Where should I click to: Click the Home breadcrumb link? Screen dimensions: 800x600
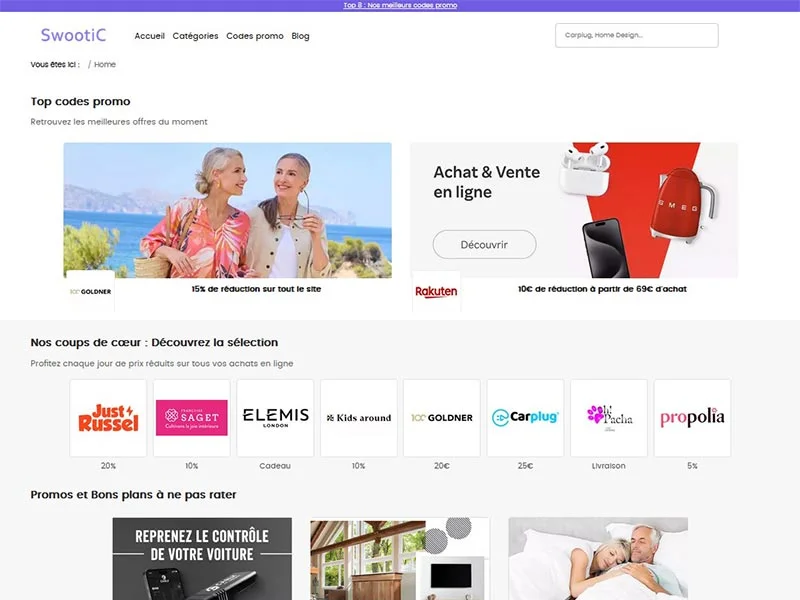point(105,64)
